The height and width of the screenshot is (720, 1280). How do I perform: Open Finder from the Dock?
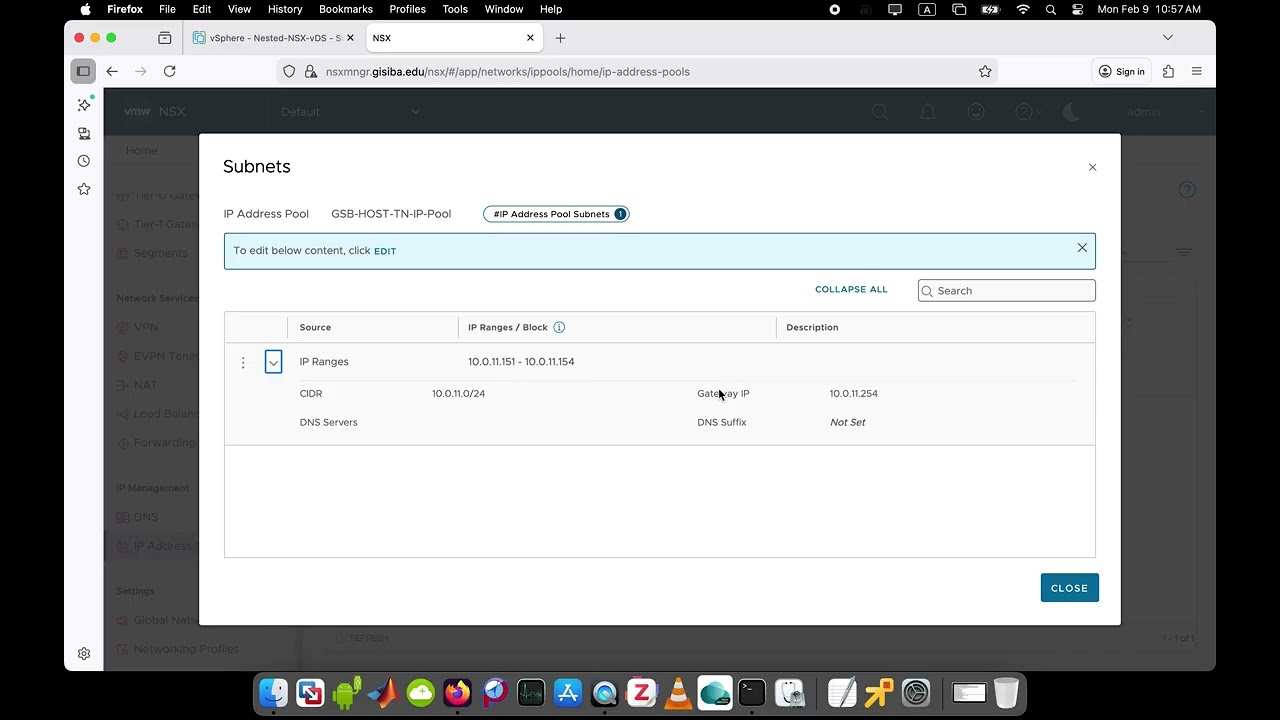pos(273,692)
